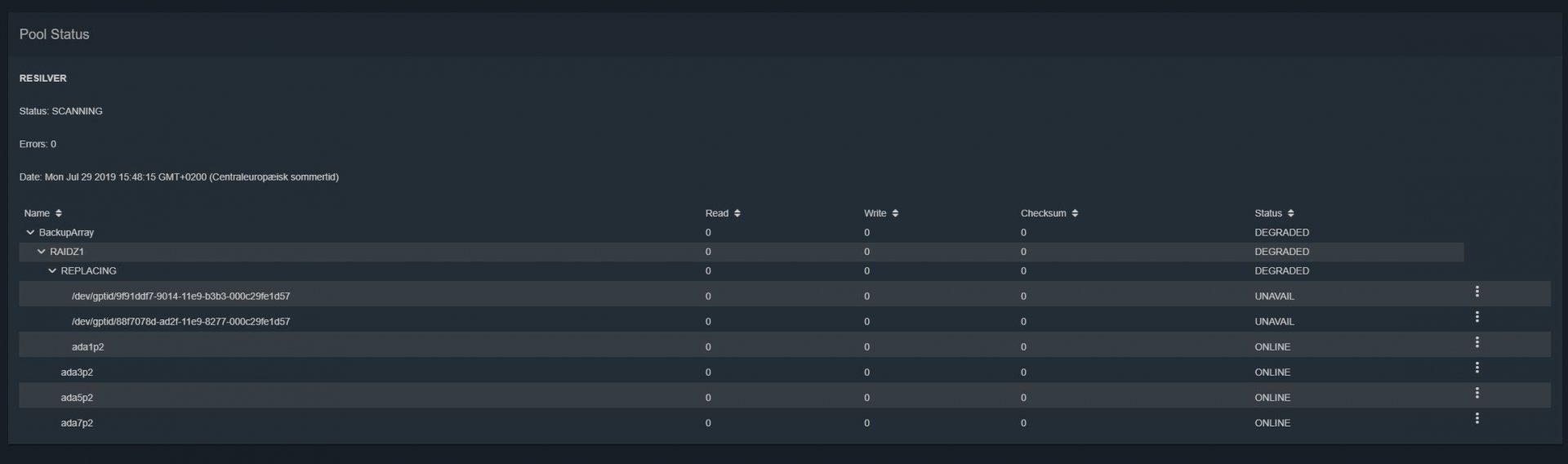The height and width of the screenshot is (464, 1568).
Task: Select the ada7p2 disk row
Action: pos(784,422)
